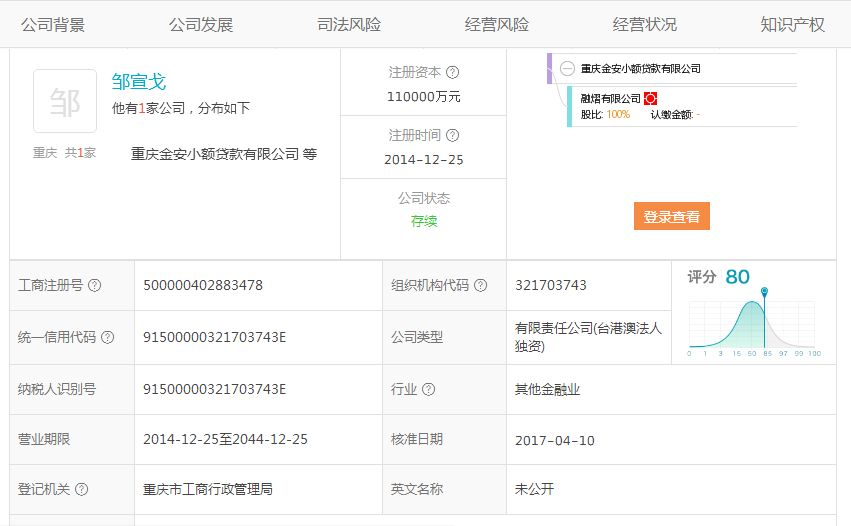Screen dimensions: 851x526
Task: Open help icon beside 统一信用代码
Action: tap(107, 337)
